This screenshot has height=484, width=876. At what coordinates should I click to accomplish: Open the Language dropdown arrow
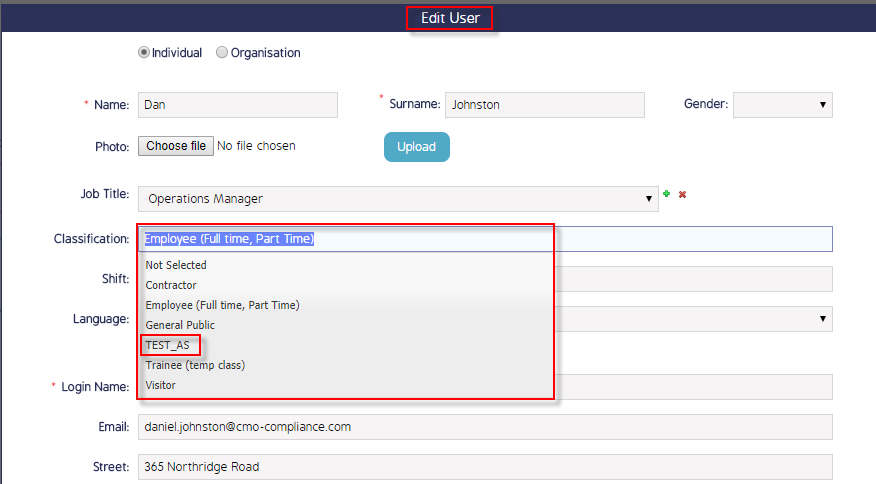pyautogui.click(x=822, y=319)
